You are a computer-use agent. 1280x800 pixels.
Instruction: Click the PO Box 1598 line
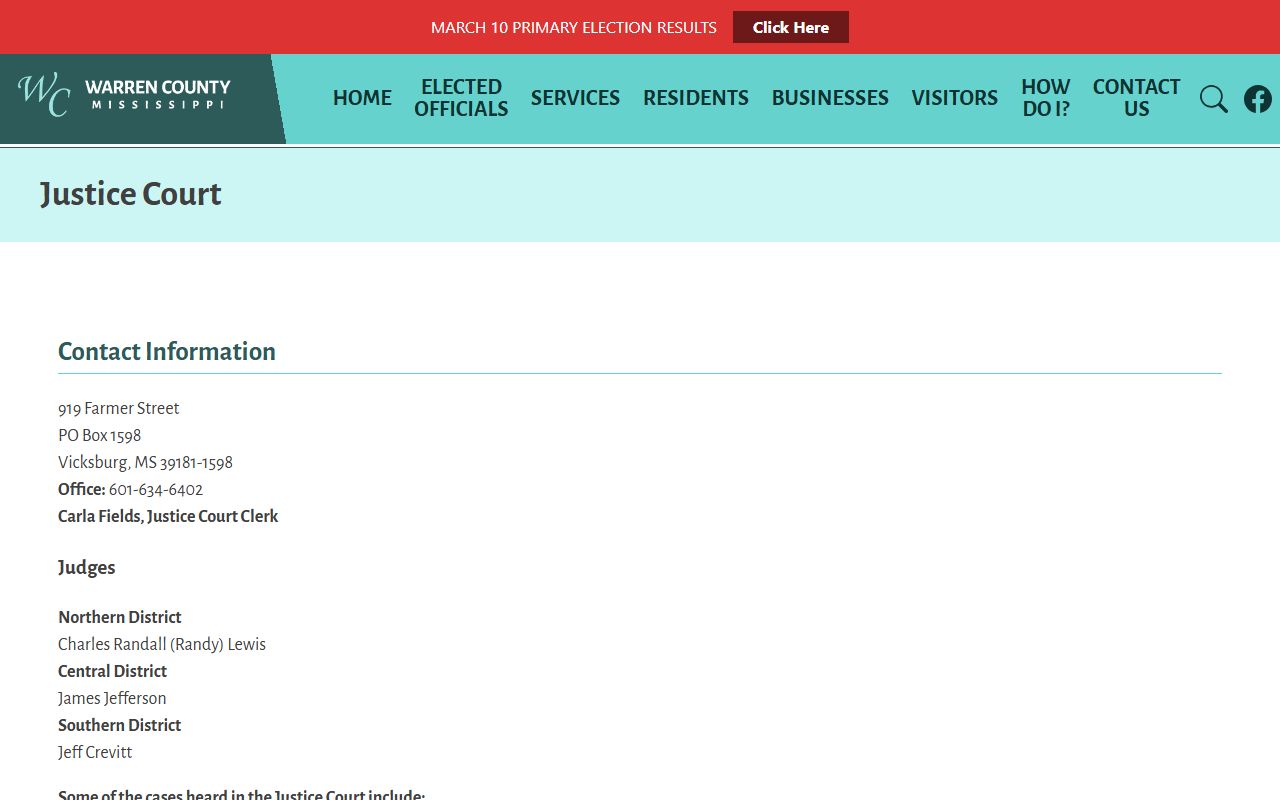pyautogui.click(x=100, y=435)
